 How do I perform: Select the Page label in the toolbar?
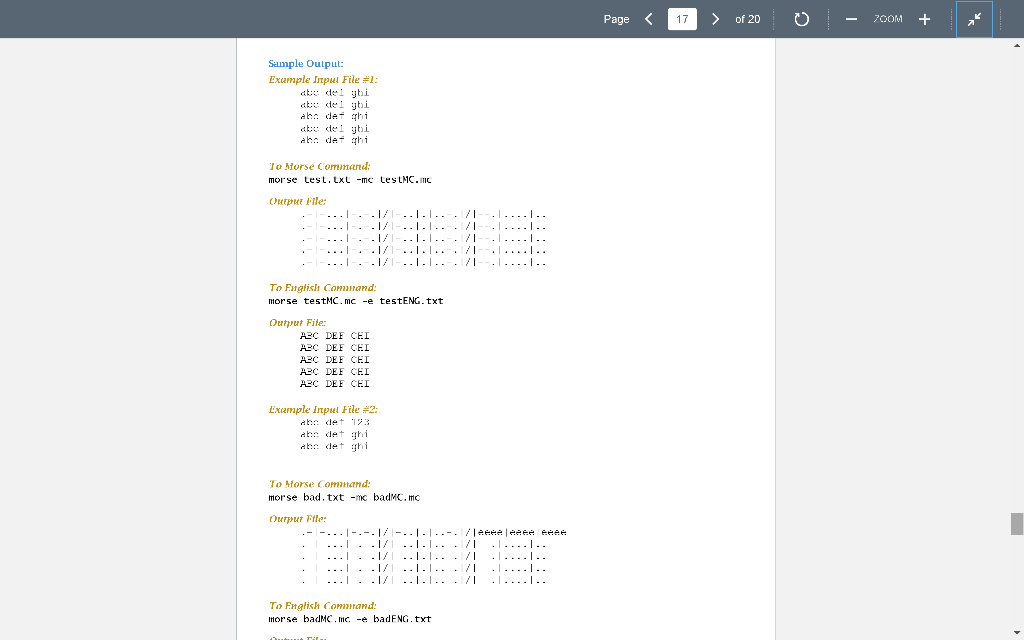(x=616, y=18)
